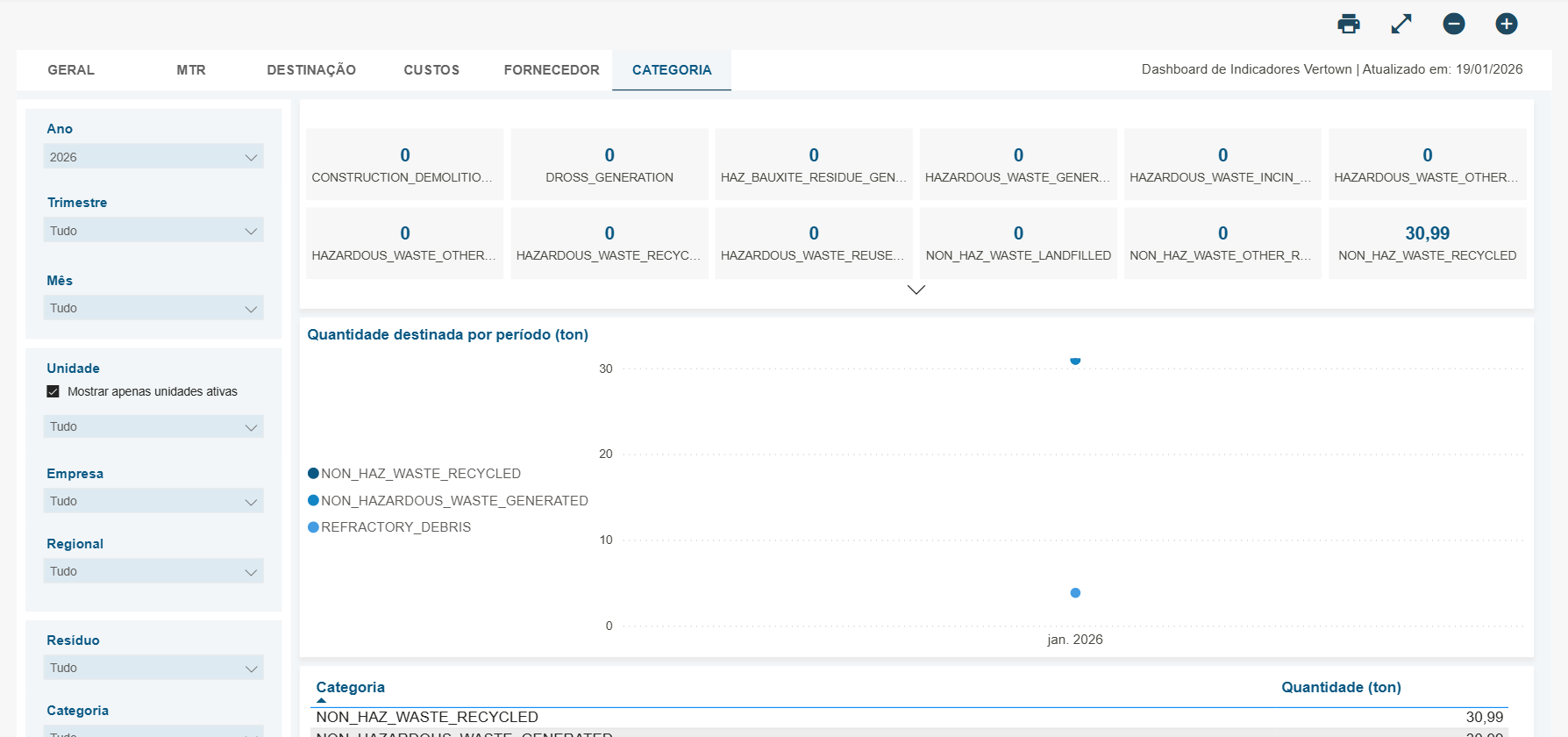Select the CUSTOS tab
The image size is (1568, 737).
coord(431,70)
